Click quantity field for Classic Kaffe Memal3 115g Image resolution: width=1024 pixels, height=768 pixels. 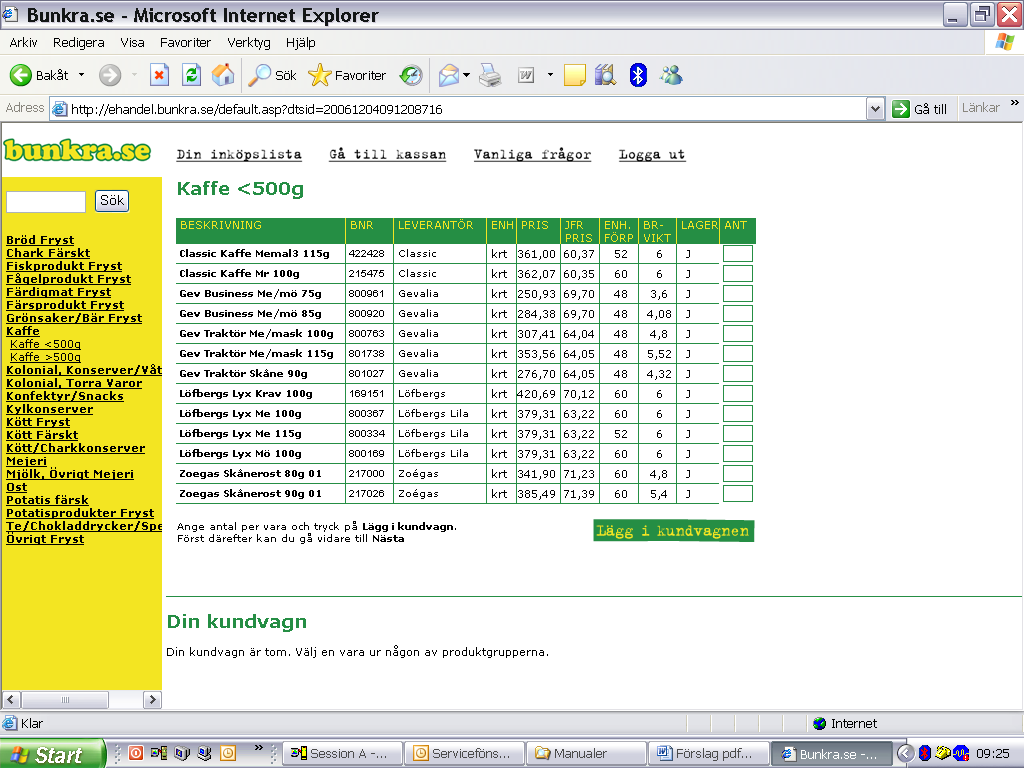click(x=738, y=253)
